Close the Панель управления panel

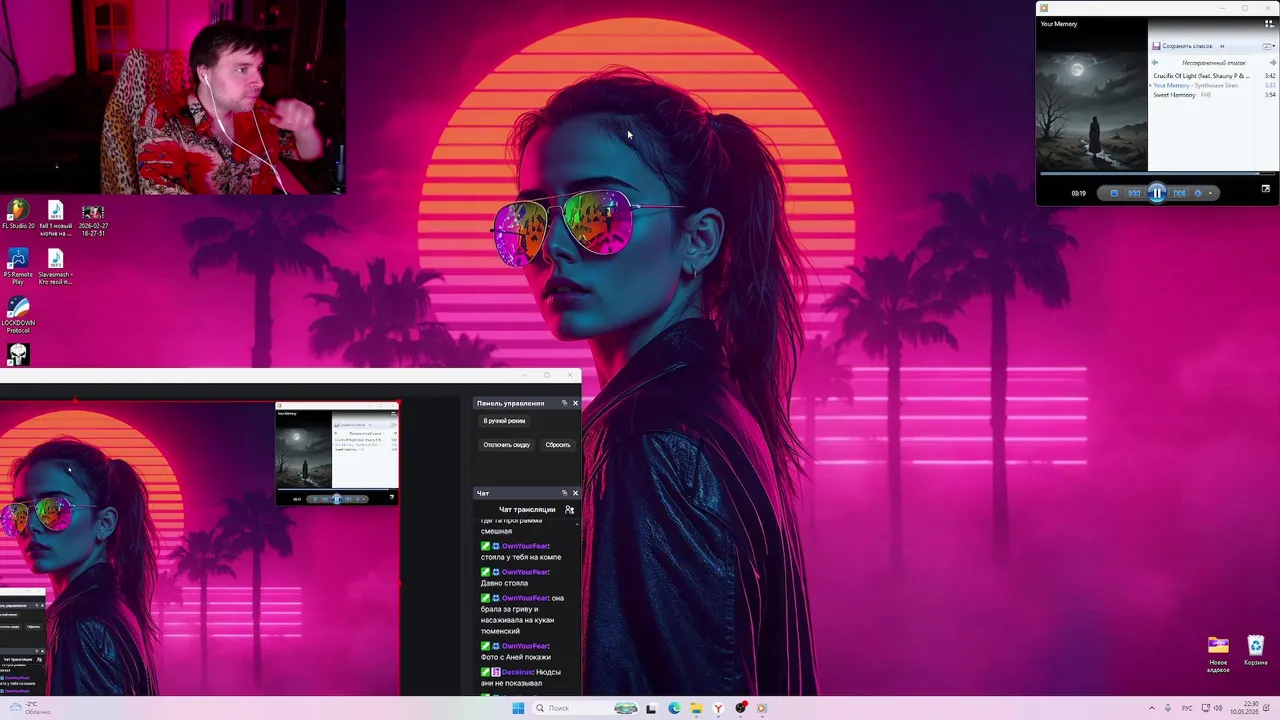coord(575,403)
